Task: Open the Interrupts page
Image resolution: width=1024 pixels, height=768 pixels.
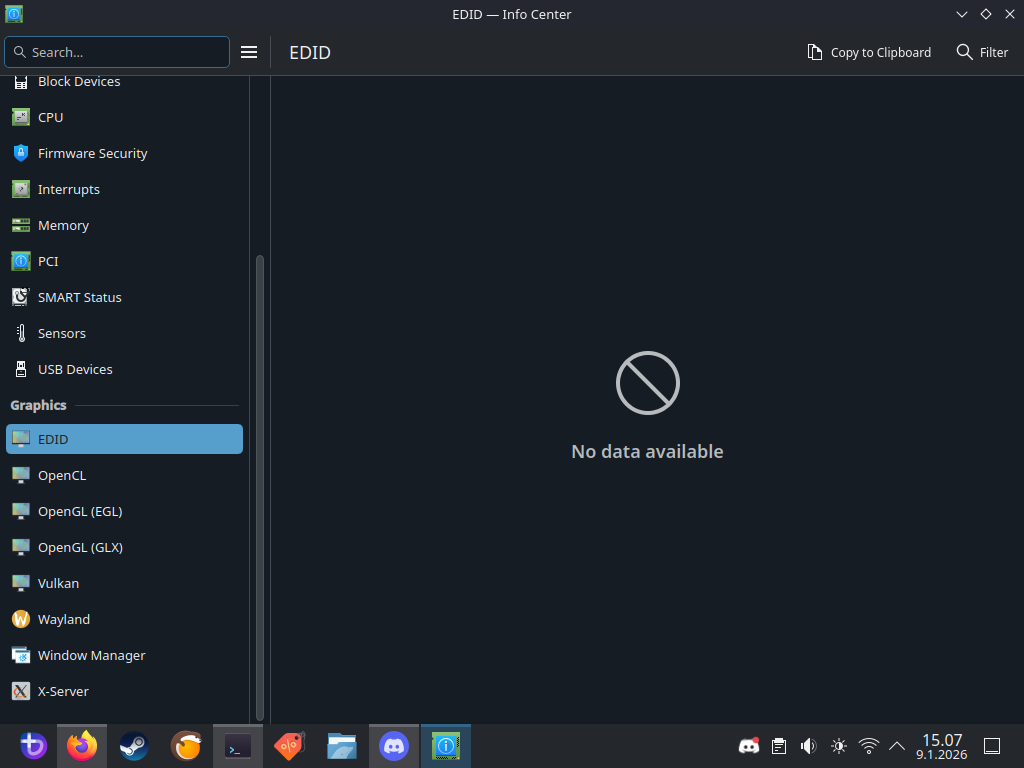Action: point(124,189)
